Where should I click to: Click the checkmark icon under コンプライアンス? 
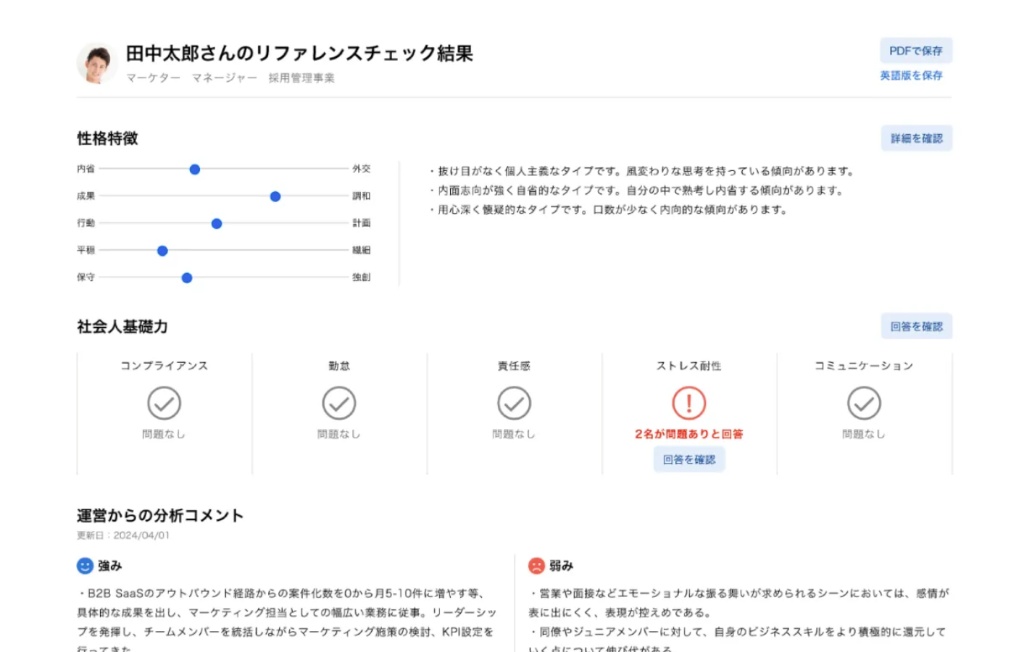click(x=164, y=403)
